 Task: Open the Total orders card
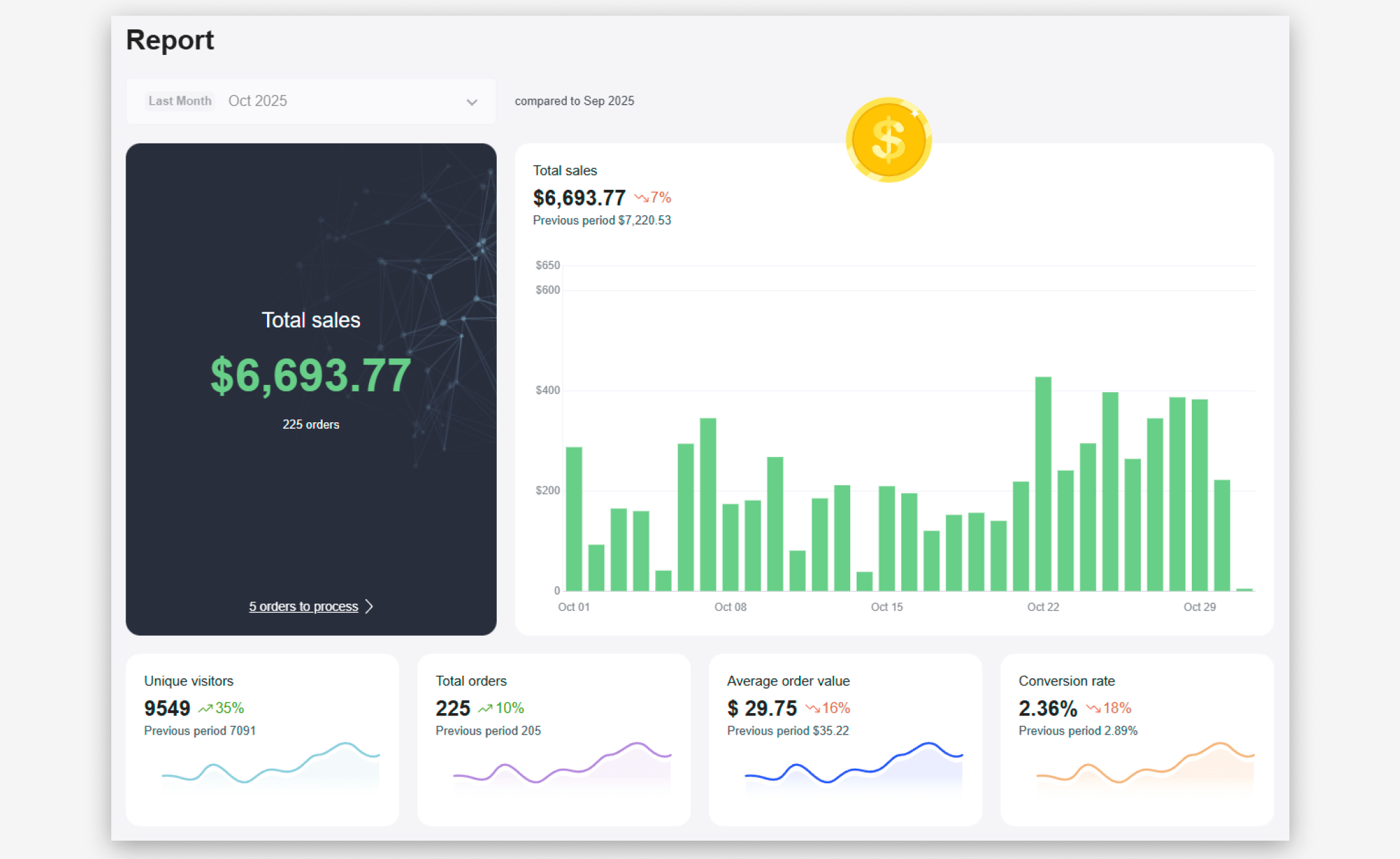(x=553, y=739)
